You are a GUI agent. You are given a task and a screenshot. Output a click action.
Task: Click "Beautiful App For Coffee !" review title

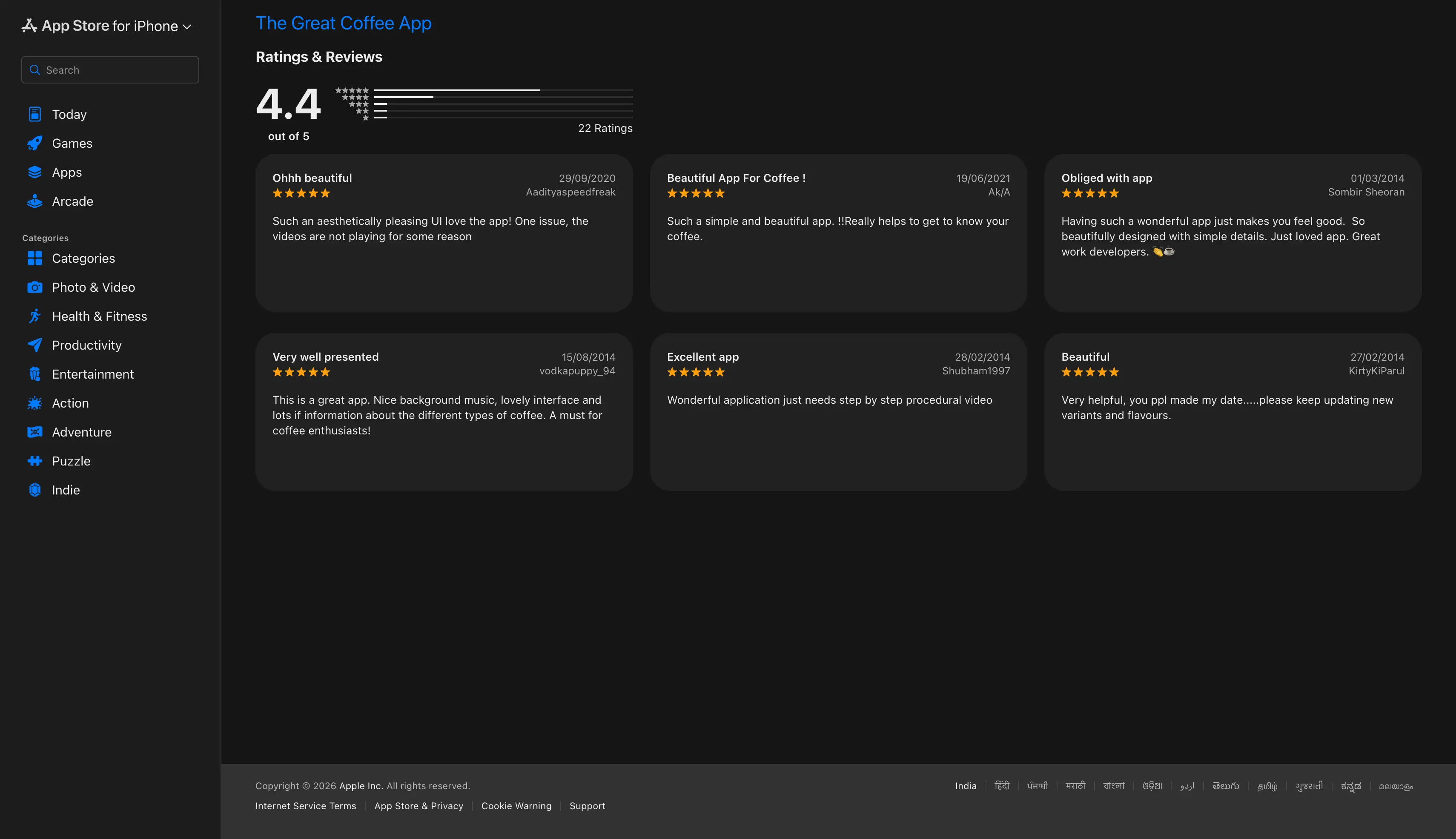[736, 178]
